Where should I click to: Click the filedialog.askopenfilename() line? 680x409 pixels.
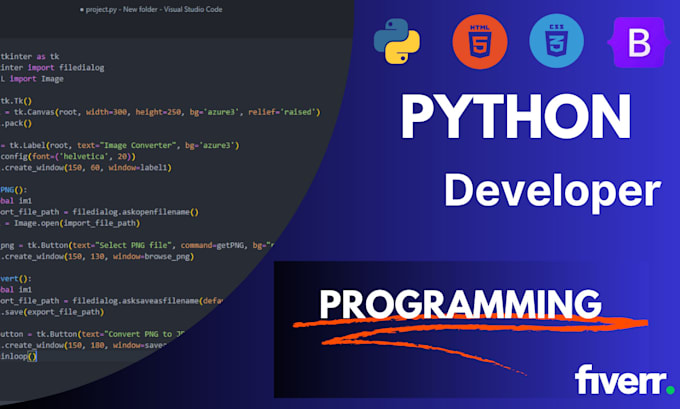tap(99, 212)
